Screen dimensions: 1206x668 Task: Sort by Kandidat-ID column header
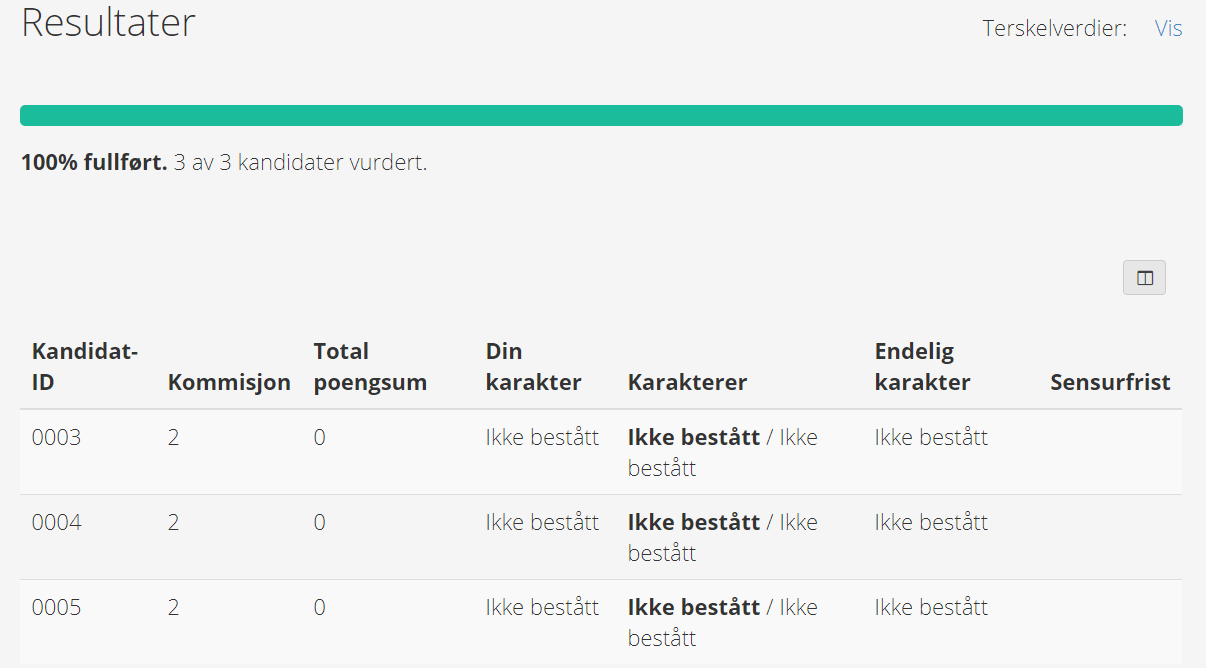(x=85, y=367)
